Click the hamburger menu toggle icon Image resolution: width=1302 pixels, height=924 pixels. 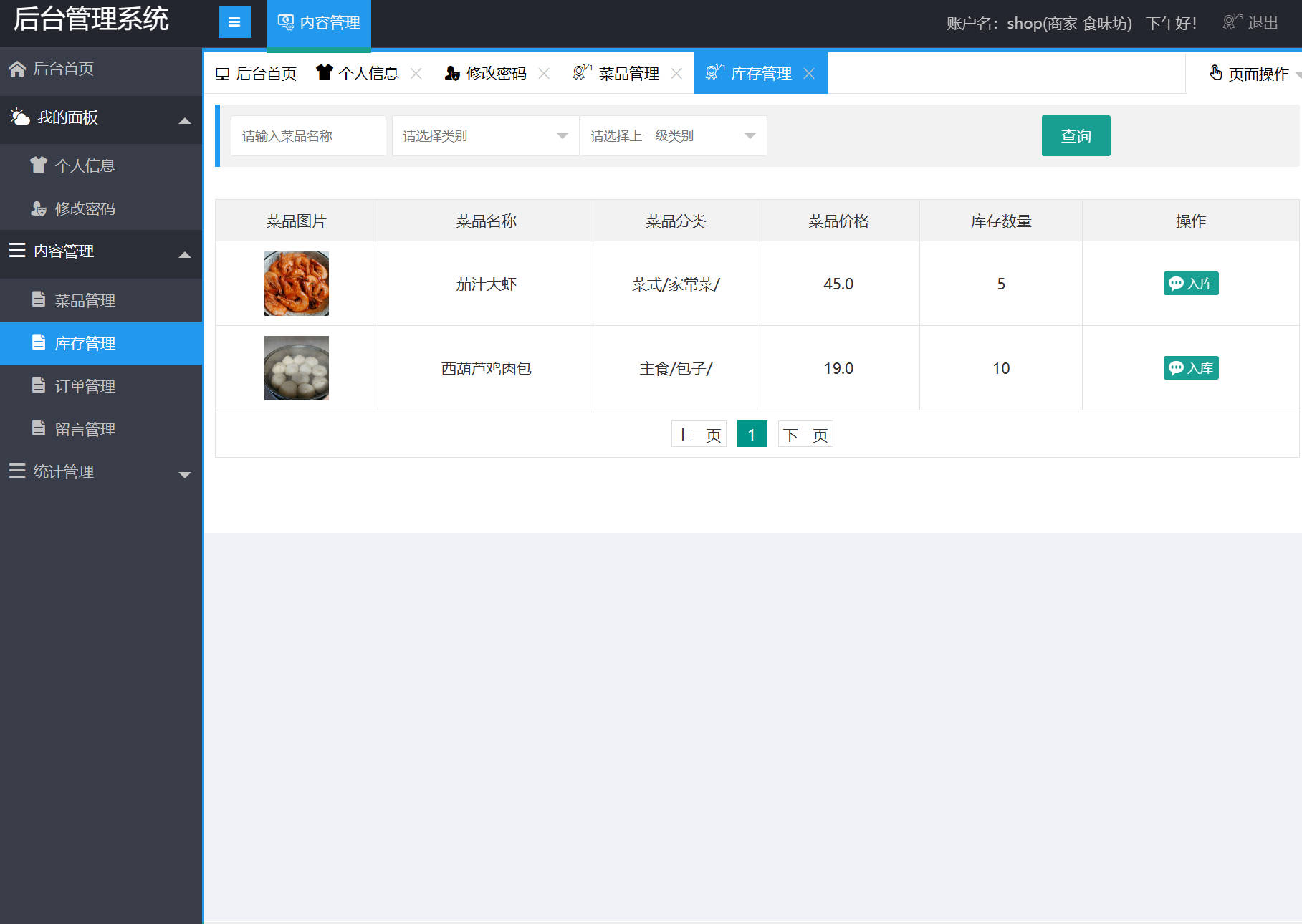pyautogui.click(x=234, y=21)
